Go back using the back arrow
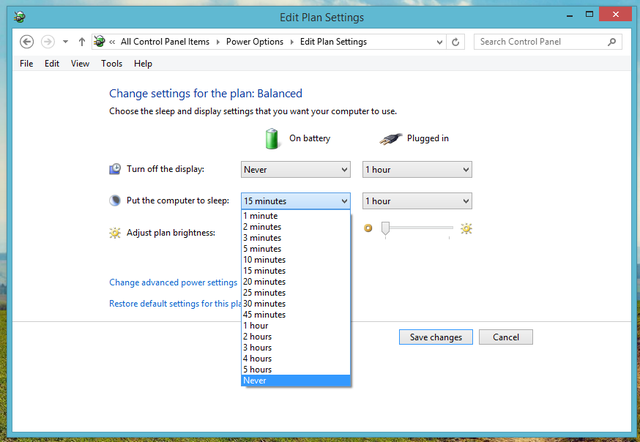 point(27,42)
